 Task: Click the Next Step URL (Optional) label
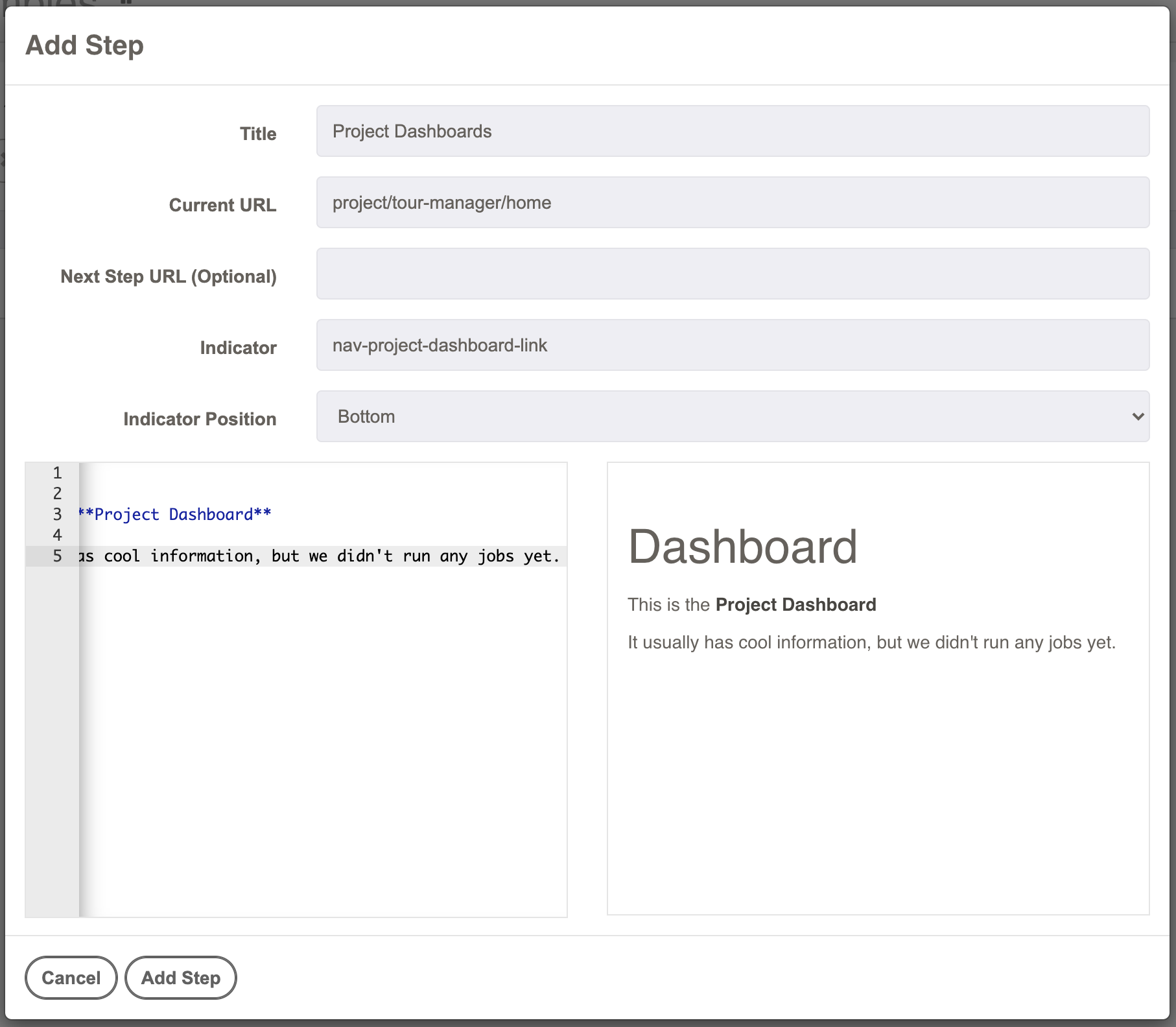169,276
